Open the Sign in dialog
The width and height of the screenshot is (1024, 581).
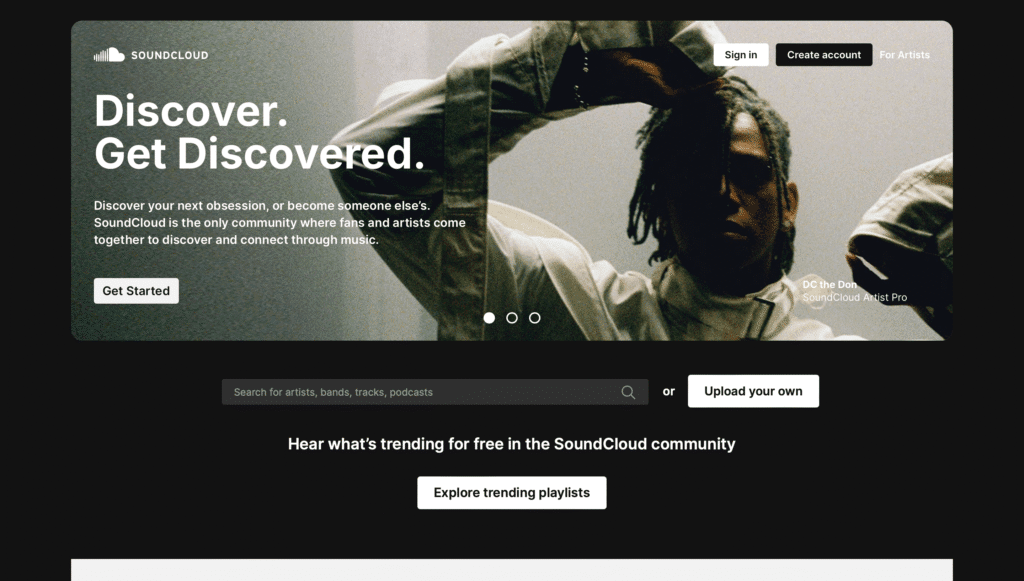pos(741,55)
